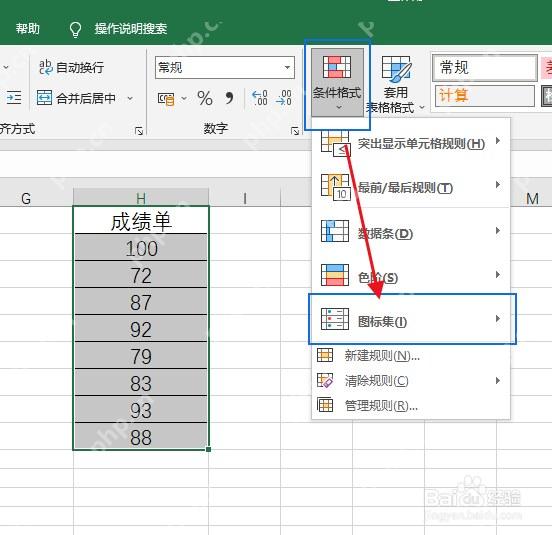The image size is (552, 535).
Task: Click the increase indent icon
Action: (14, 97)
